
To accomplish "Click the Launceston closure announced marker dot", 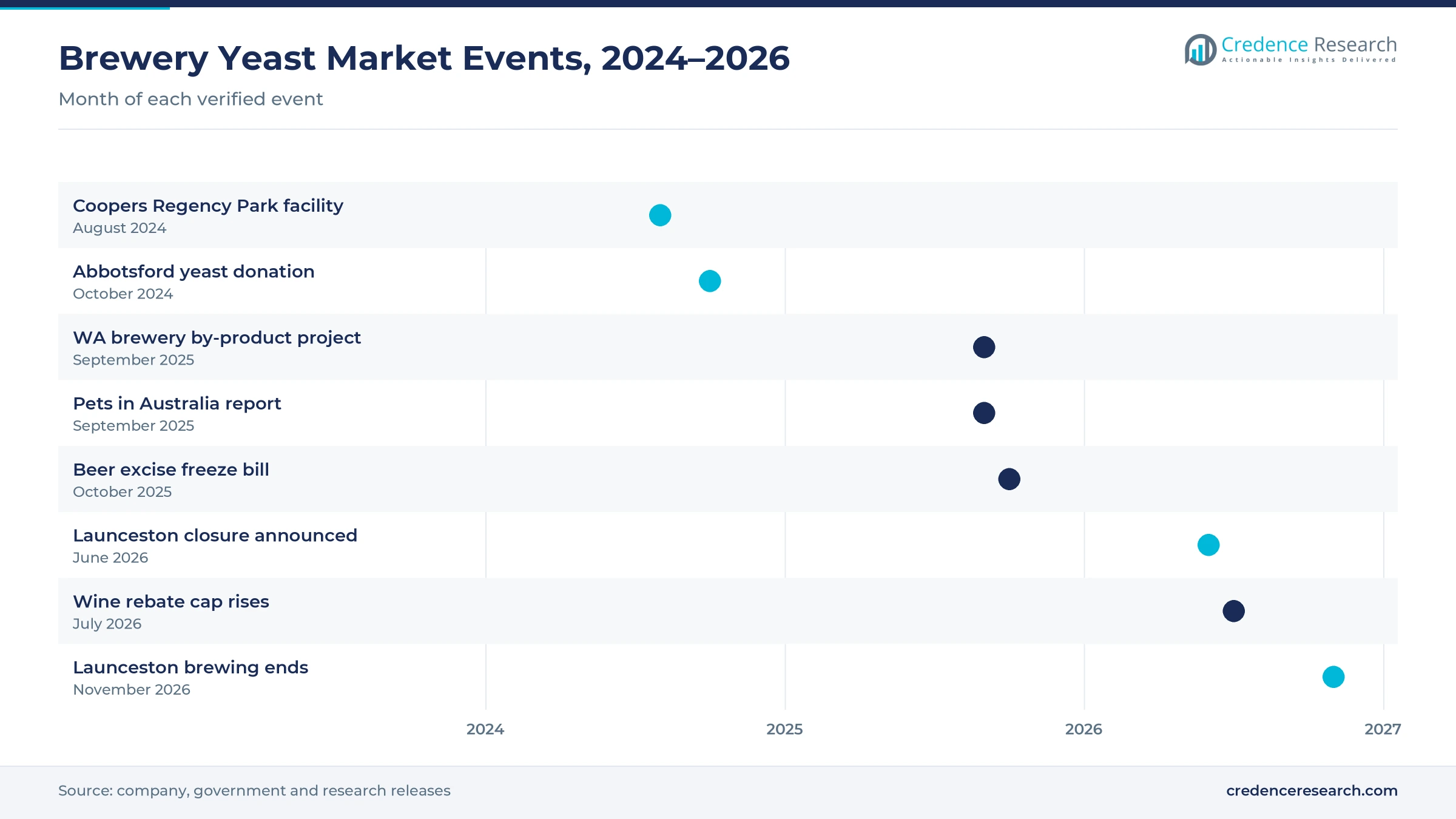I will [1208, 545].
